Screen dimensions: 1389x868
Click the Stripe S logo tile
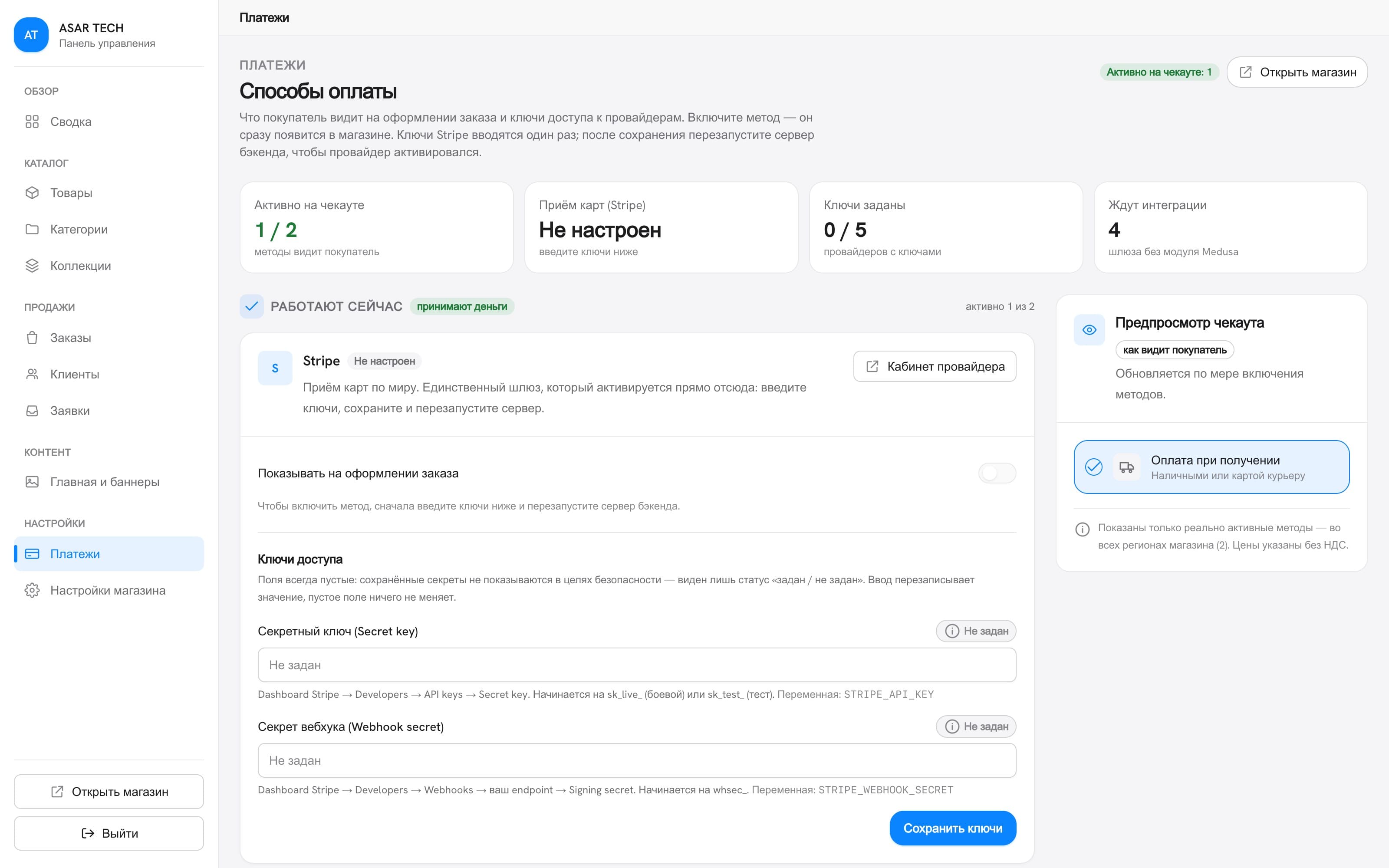(275, 368)
